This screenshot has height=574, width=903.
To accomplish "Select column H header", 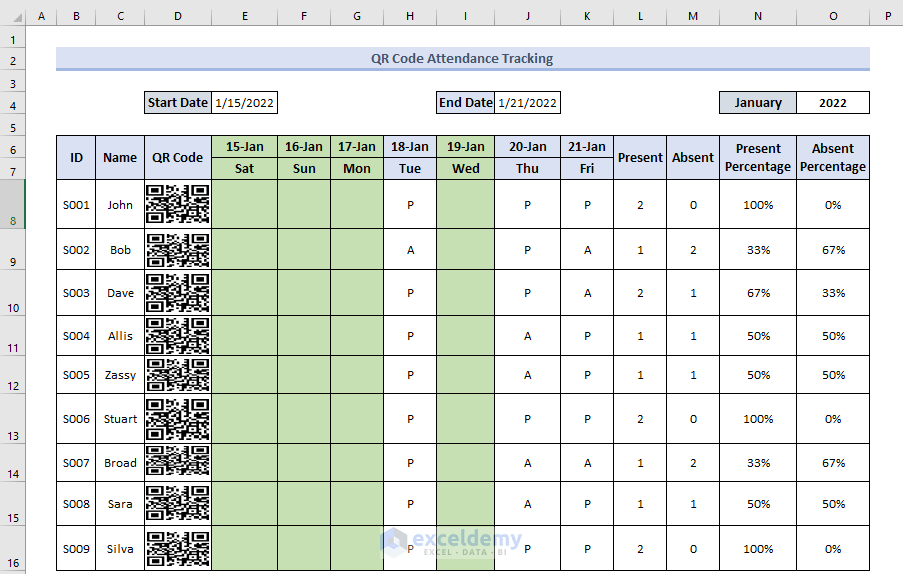I will pyautogui.click(x=409, y=16).
